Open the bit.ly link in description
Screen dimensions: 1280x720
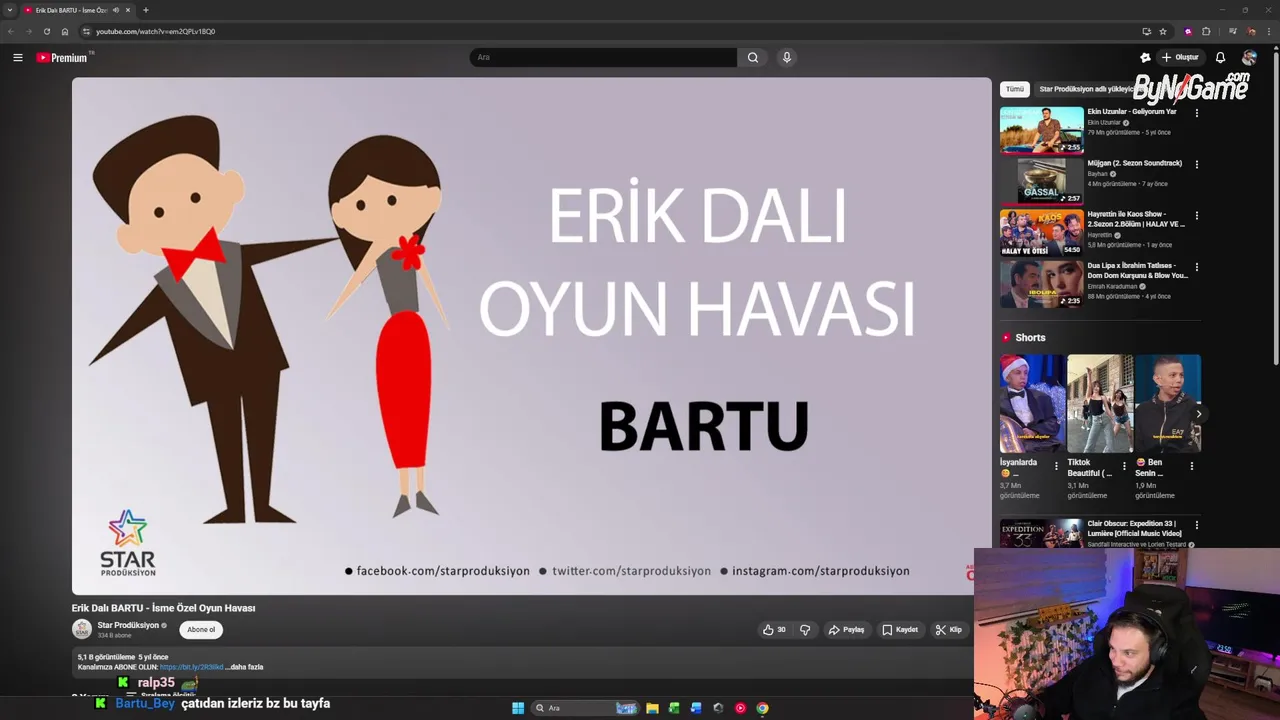pyautogui.click(x=191, y=667)
